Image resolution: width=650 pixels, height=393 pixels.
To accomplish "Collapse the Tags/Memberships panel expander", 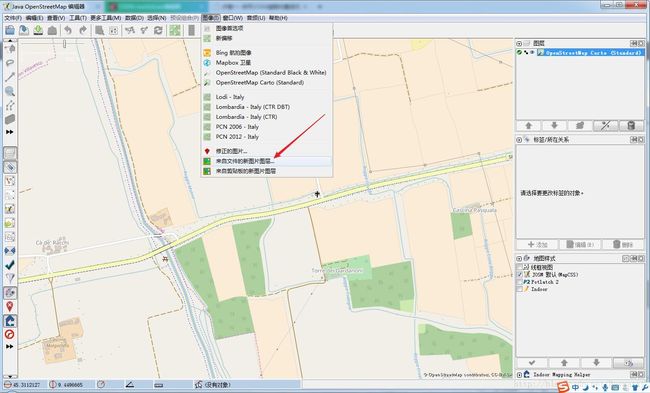I will pos(519,140).
